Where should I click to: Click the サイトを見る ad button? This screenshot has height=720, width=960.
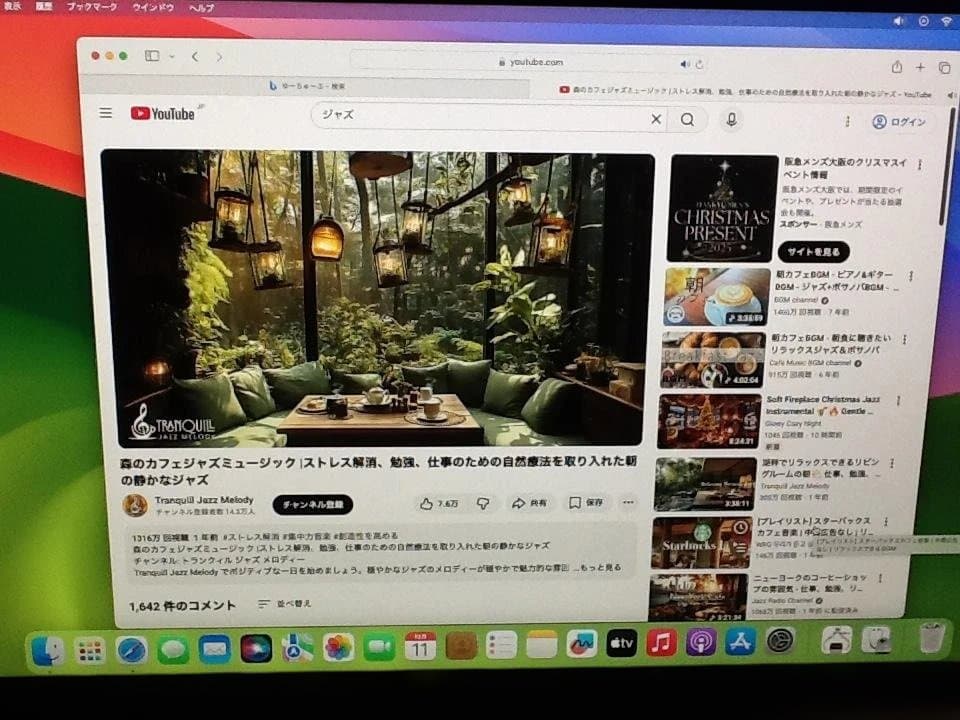[813, 252]
